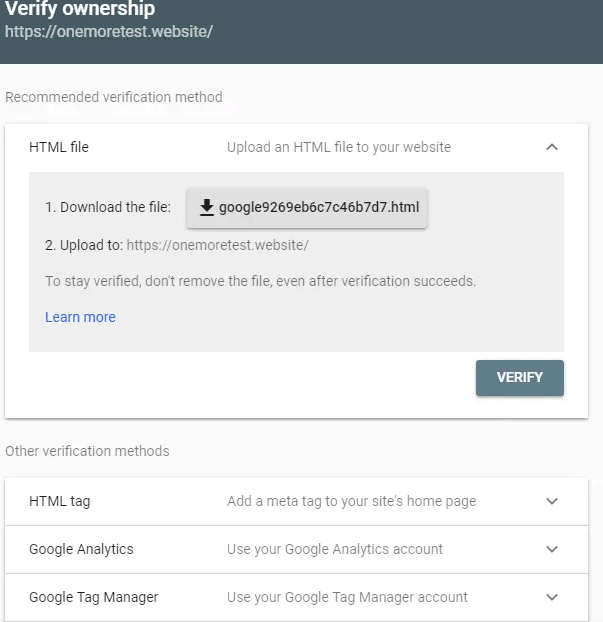This screenshot has width=603, height=622.
Task: Click the upload destination URL in step 2
Action: tap(217, 245)
